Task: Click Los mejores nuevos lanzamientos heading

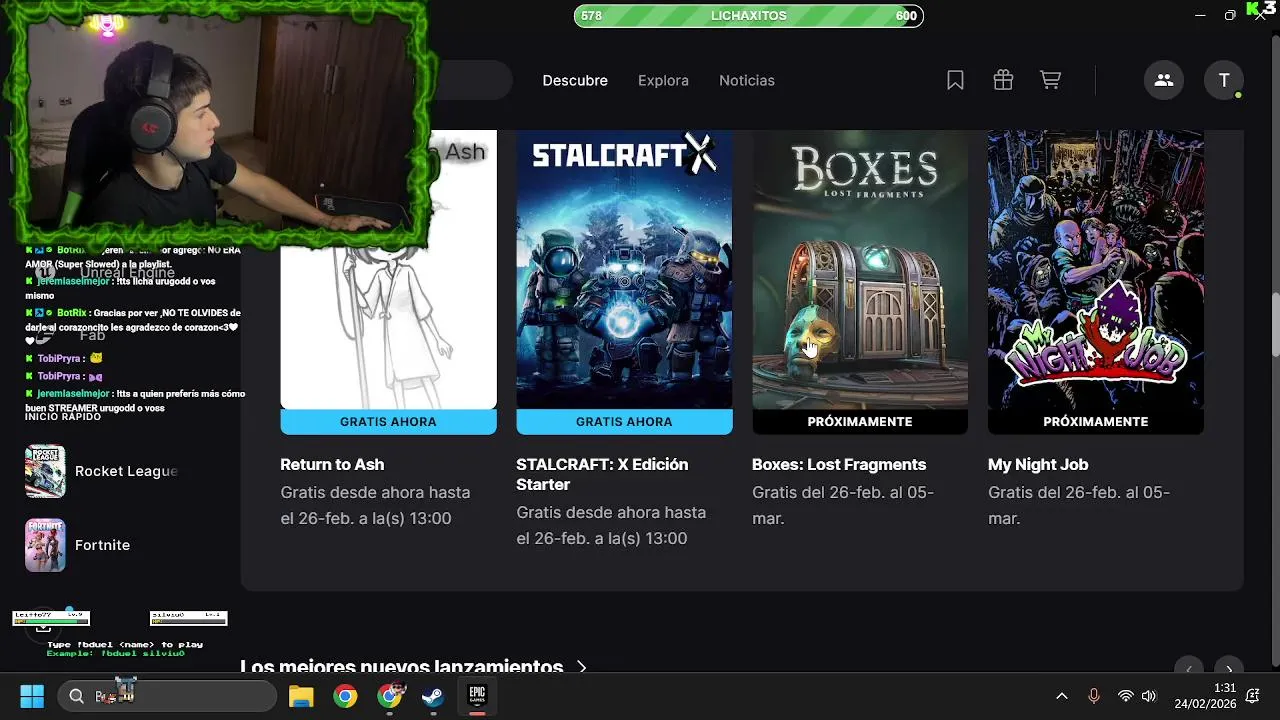Action: 401,667
